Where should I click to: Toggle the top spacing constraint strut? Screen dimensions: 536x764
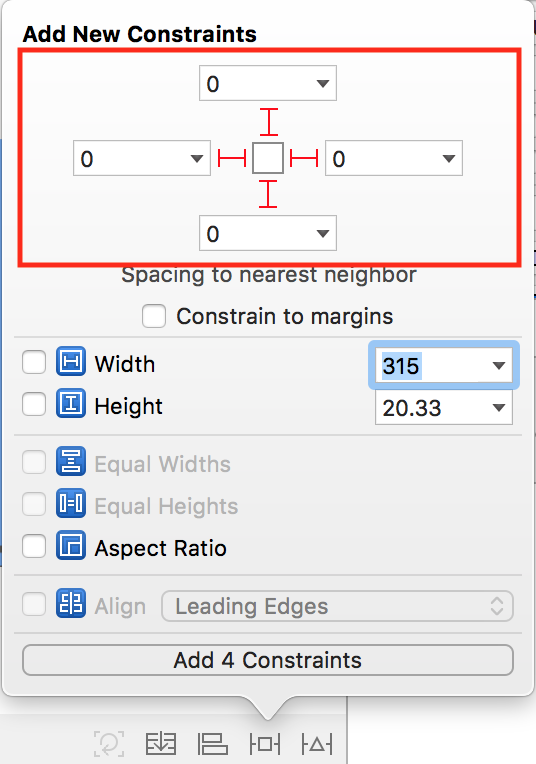[268, 122]
